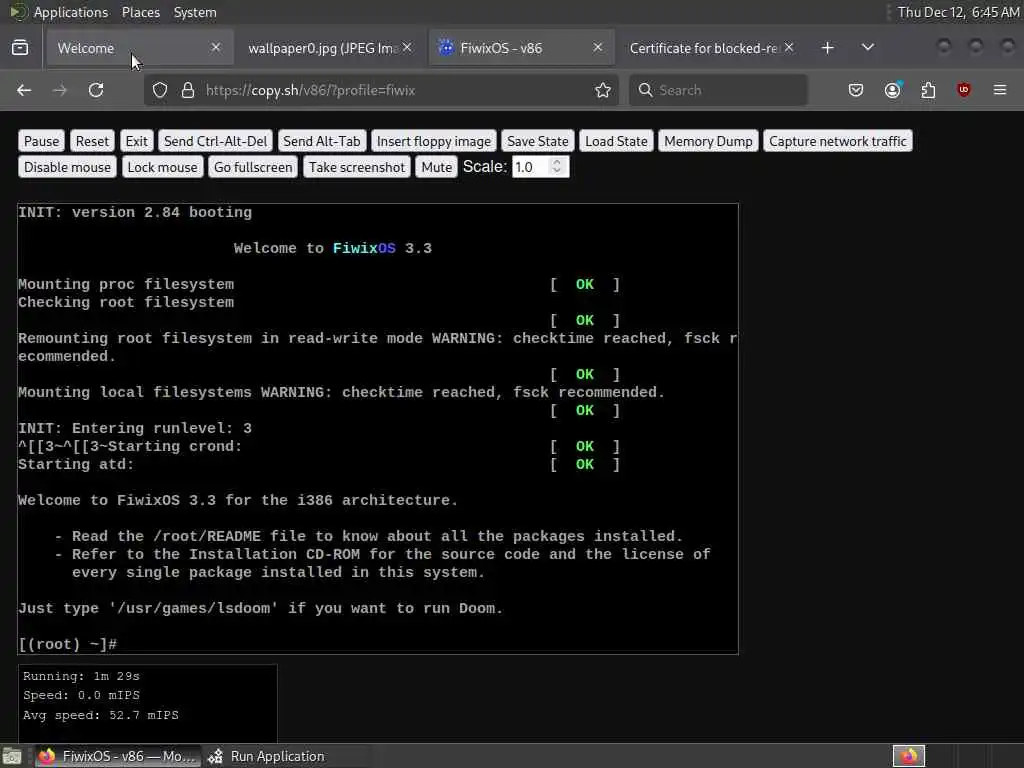Click the clock Thu Dec 12, 6:45 AM
1024x768 pixels.
click(957, 12)
